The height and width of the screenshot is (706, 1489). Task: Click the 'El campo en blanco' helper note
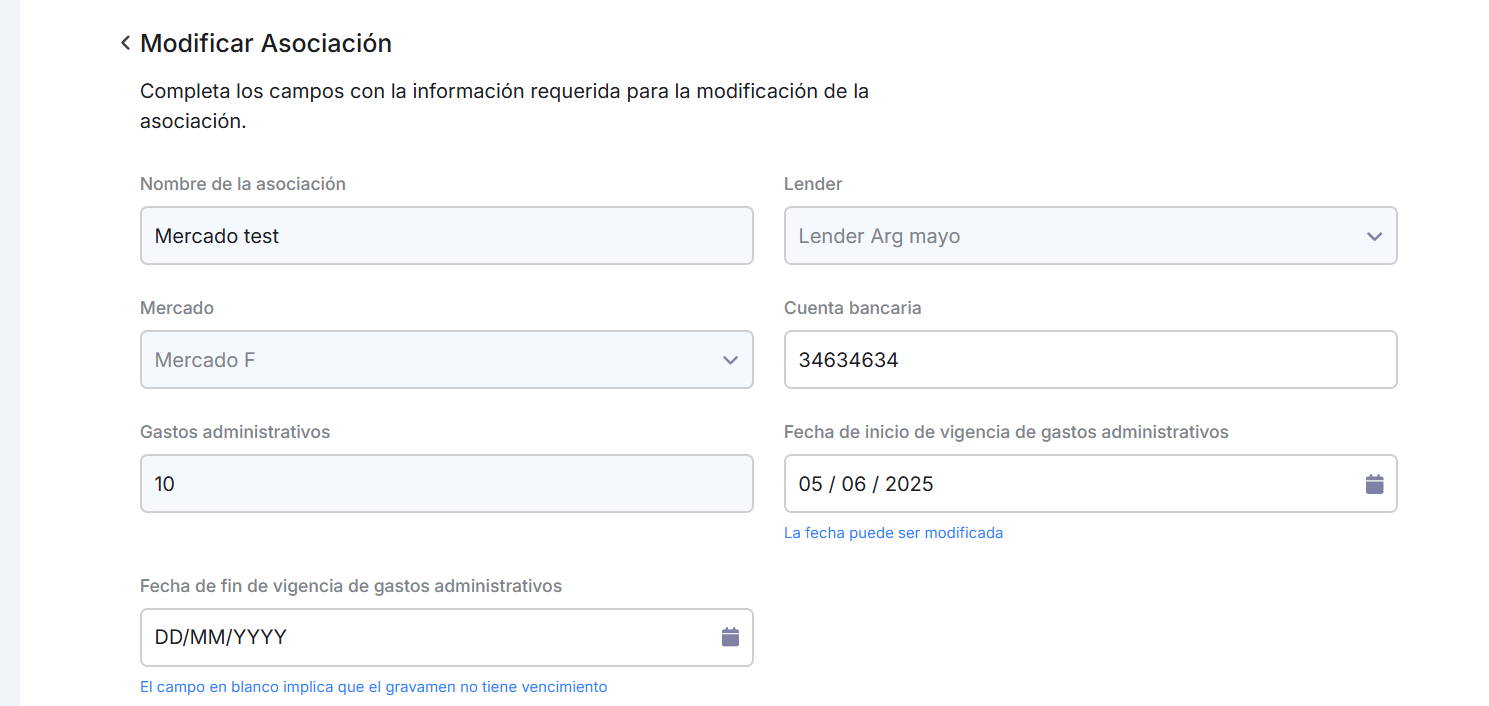tap(373, 687)
